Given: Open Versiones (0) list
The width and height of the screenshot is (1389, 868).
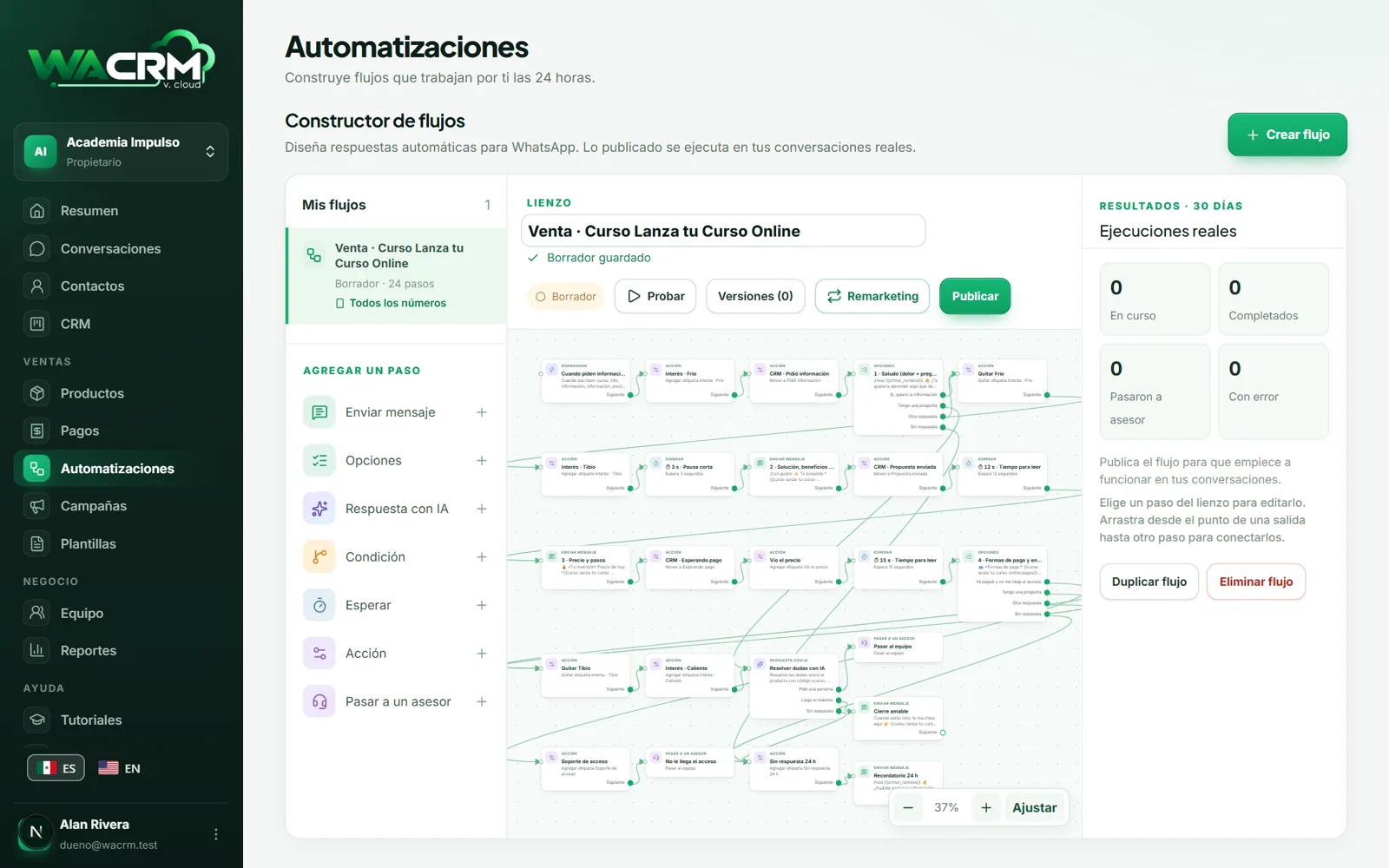Looking at the screenshot, I should (755, 296).
